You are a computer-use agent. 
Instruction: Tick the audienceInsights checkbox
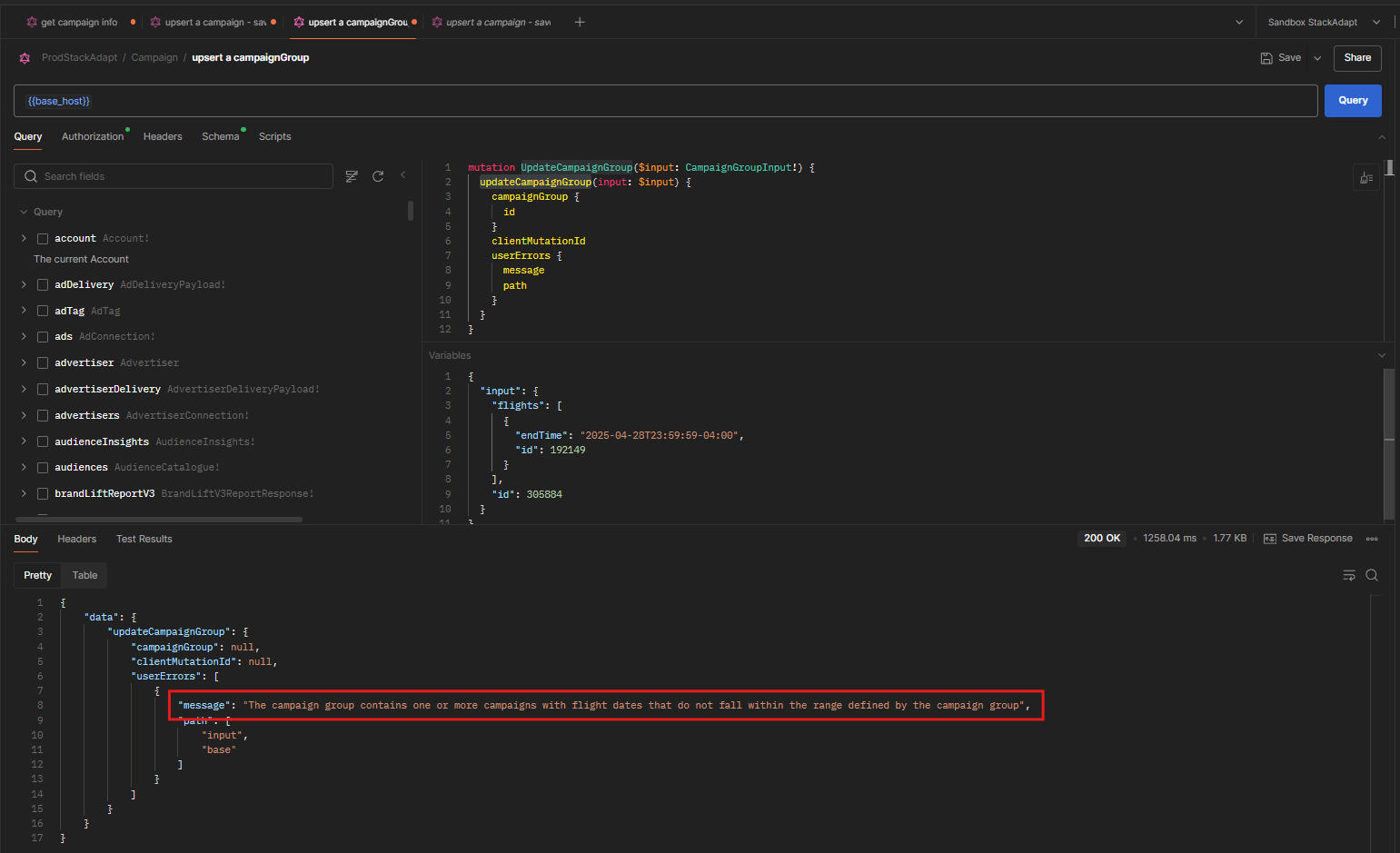coord(43,441)
